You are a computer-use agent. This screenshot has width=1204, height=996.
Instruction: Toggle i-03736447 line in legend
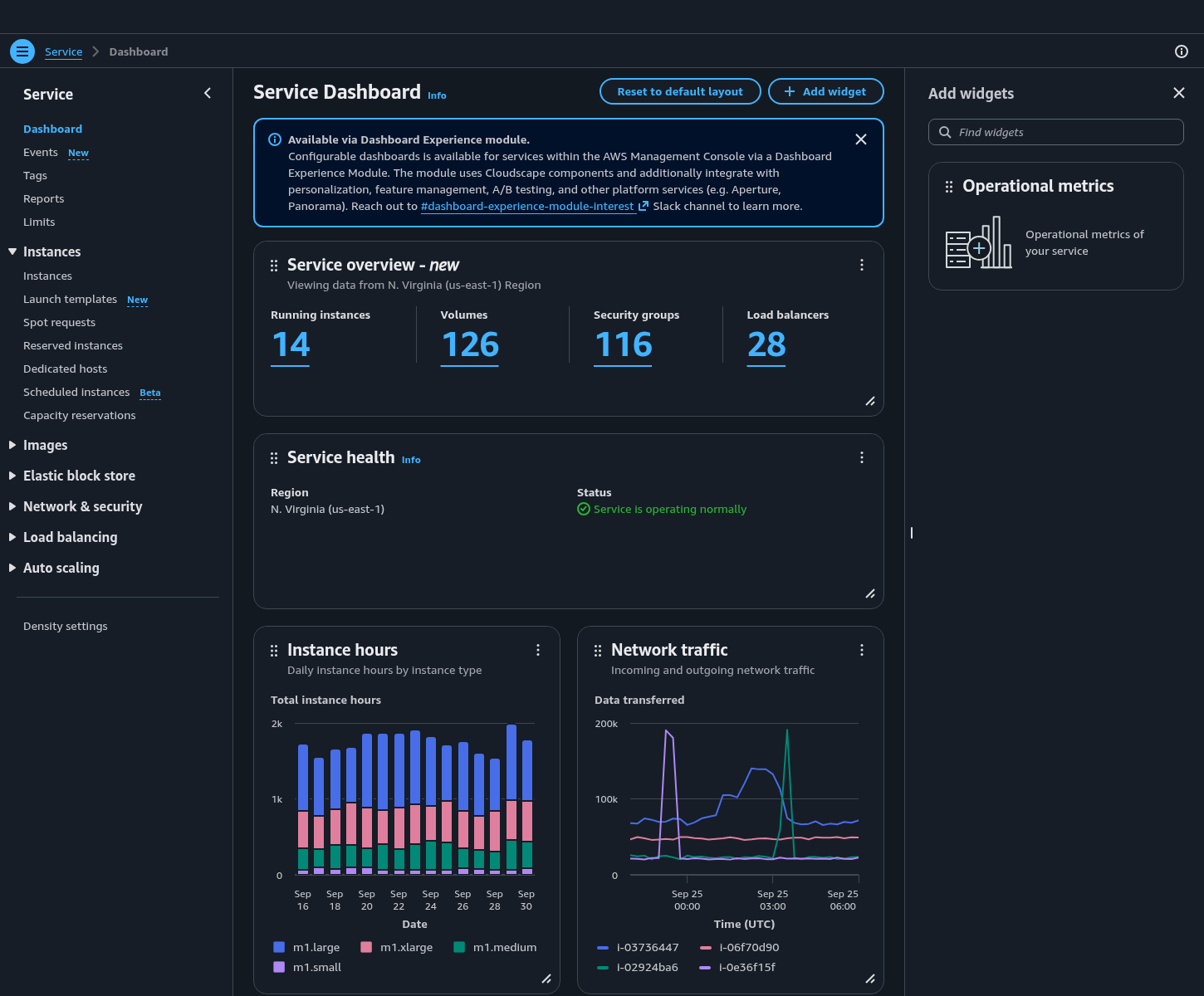638,947
